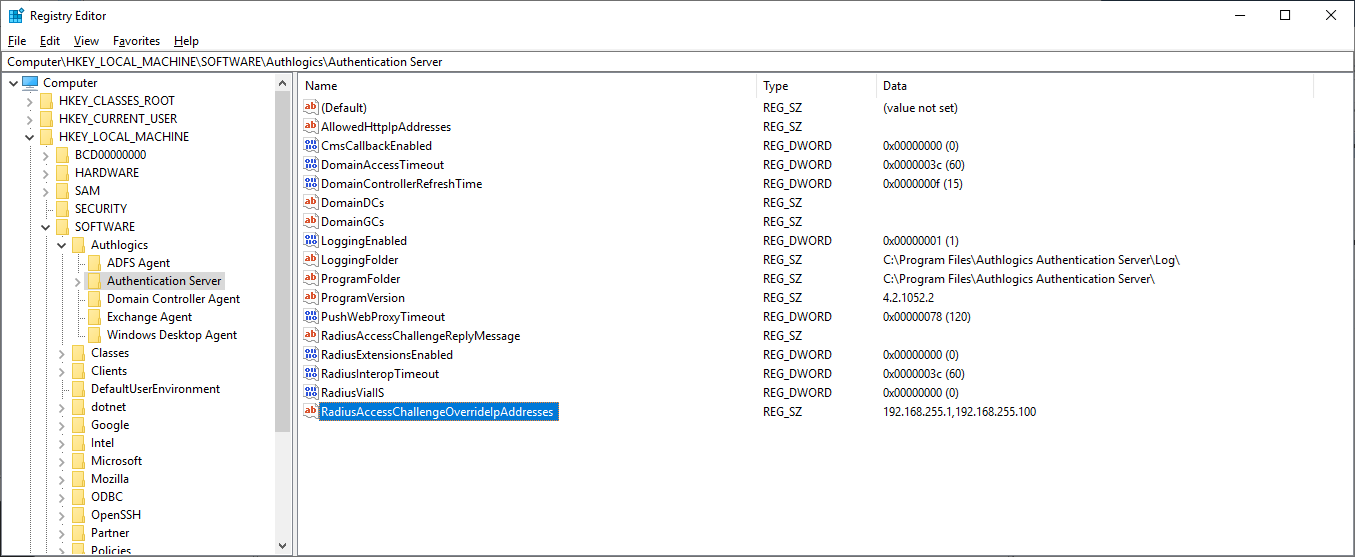The image size is (1355, 557).
Task: Select the Mozilla key in the tree
Action: 110,479
